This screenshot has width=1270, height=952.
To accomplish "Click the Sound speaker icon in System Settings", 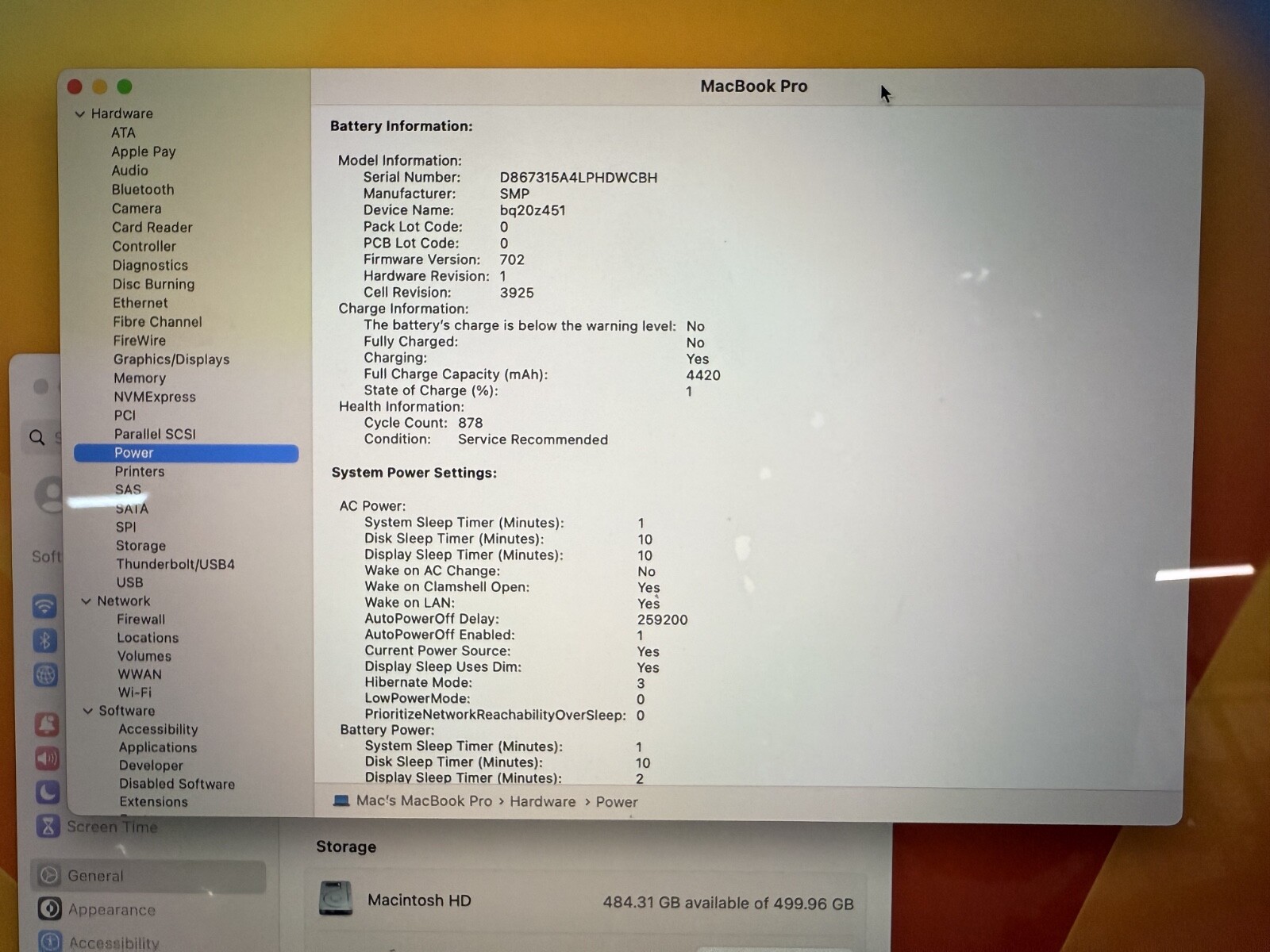I will [47, 758].
